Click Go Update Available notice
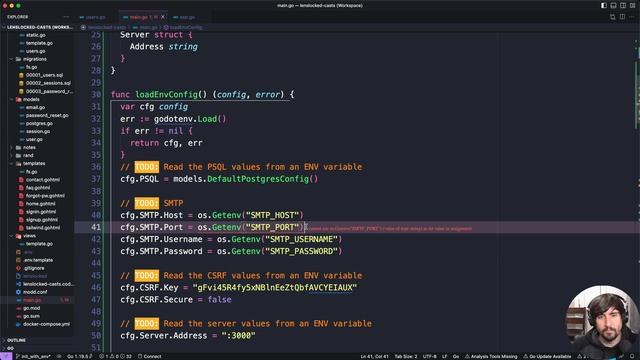The width and height of the screenshot is (640, 360). point(547,356)
